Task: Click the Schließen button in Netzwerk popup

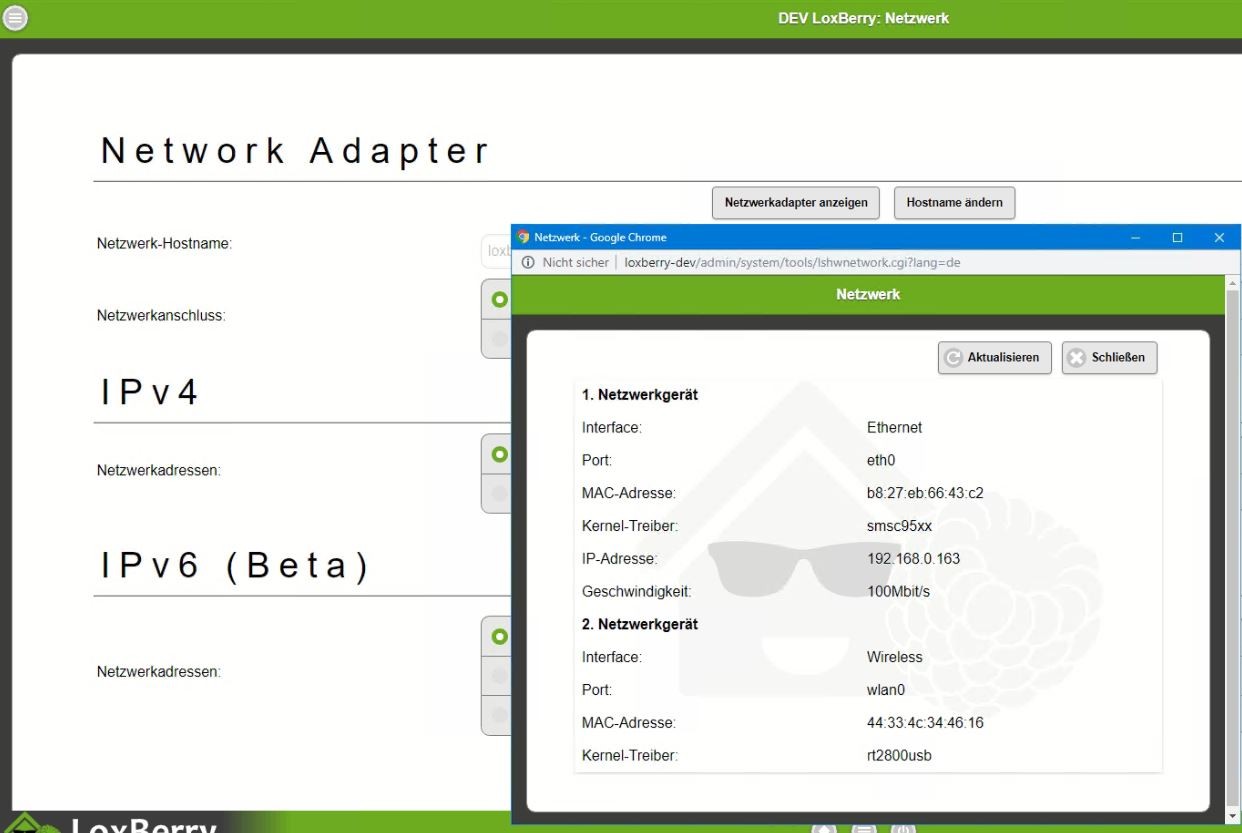Action: click(1109, 357)
